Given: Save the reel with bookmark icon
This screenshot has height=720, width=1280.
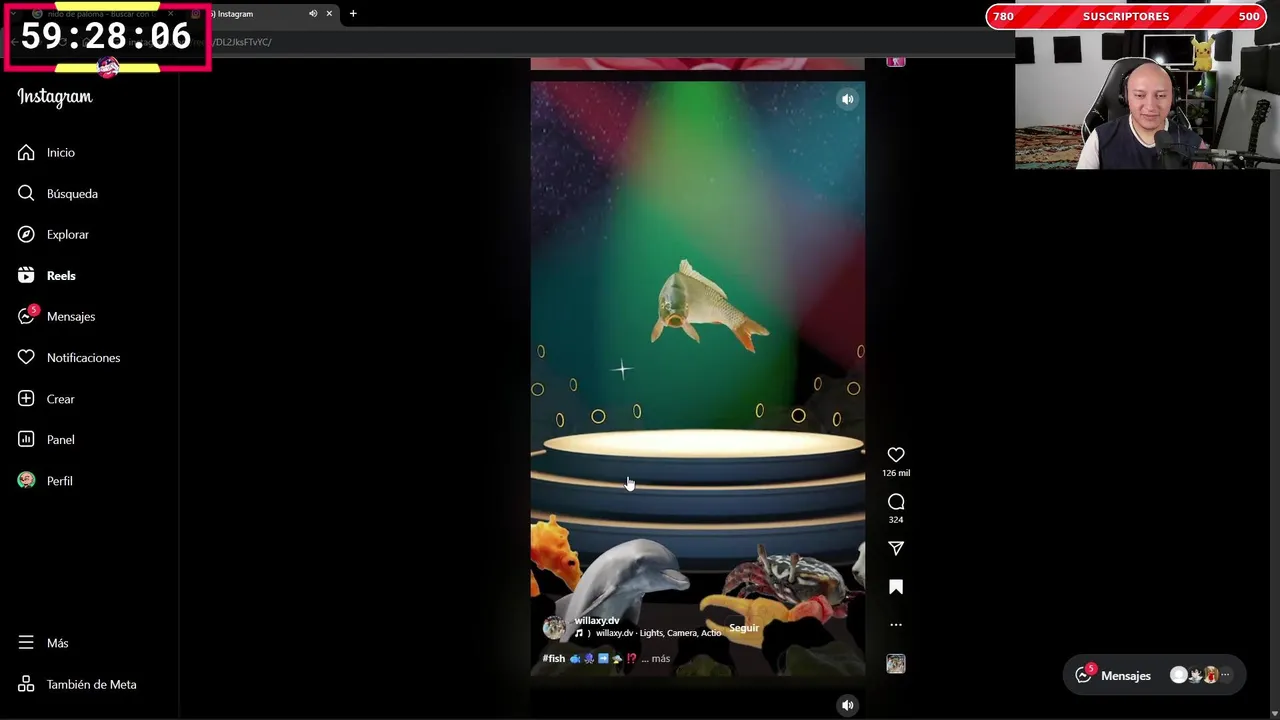Looking at the screenshot, I should (x=896, y=587).
